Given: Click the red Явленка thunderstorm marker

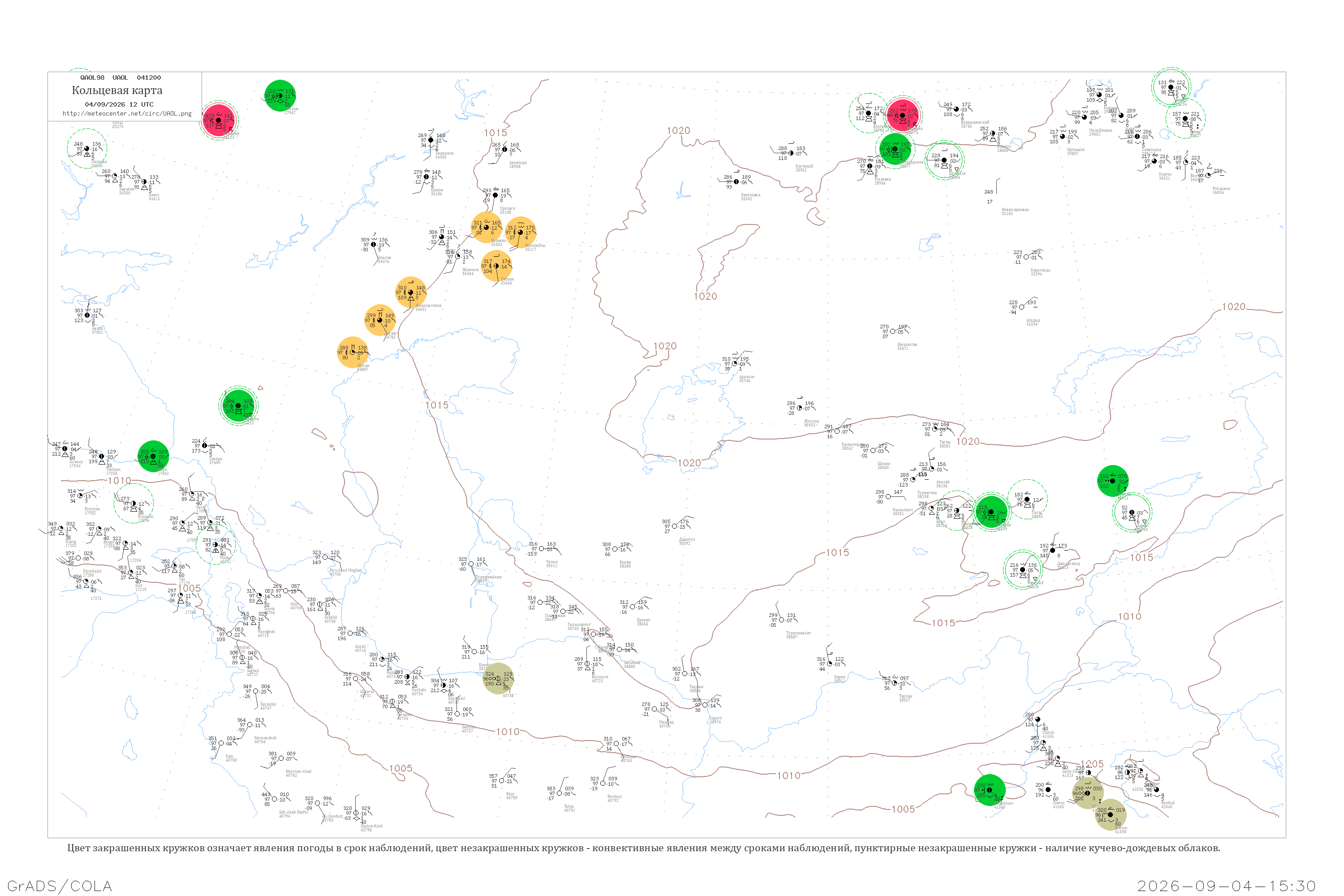Looking at the screenshot, I should (x=903, y=115).
